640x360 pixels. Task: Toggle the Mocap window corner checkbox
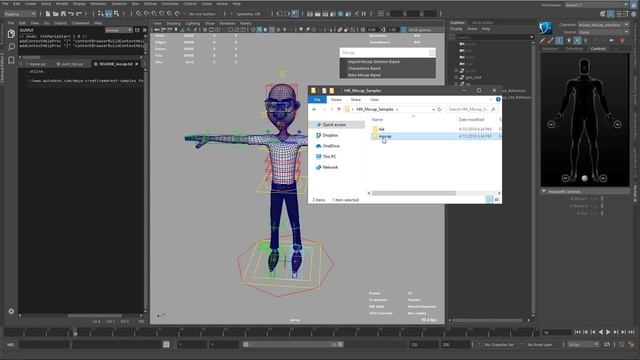click(431, 53)
